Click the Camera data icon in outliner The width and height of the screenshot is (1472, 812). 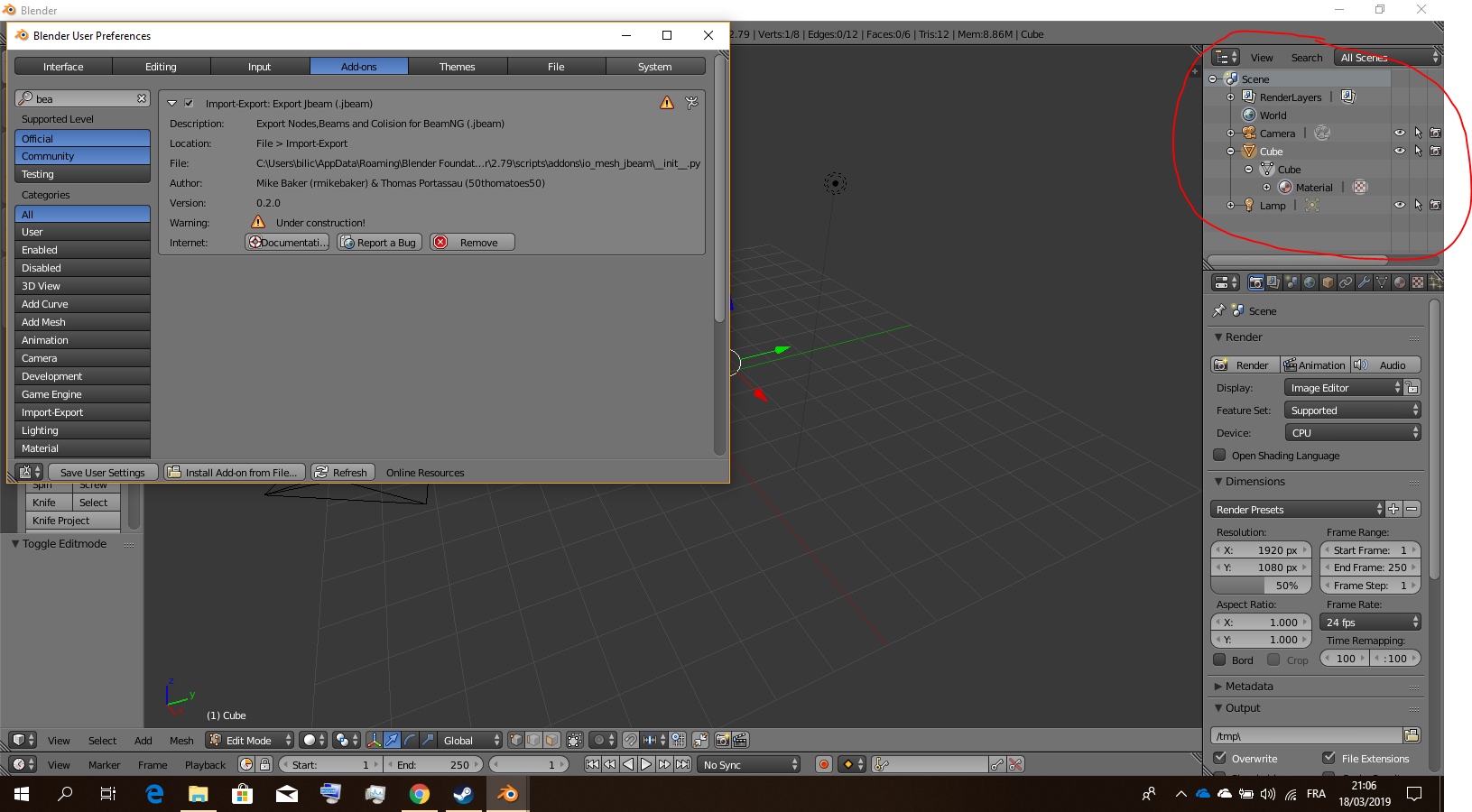pyautogui.click(x=1322, y=133)
